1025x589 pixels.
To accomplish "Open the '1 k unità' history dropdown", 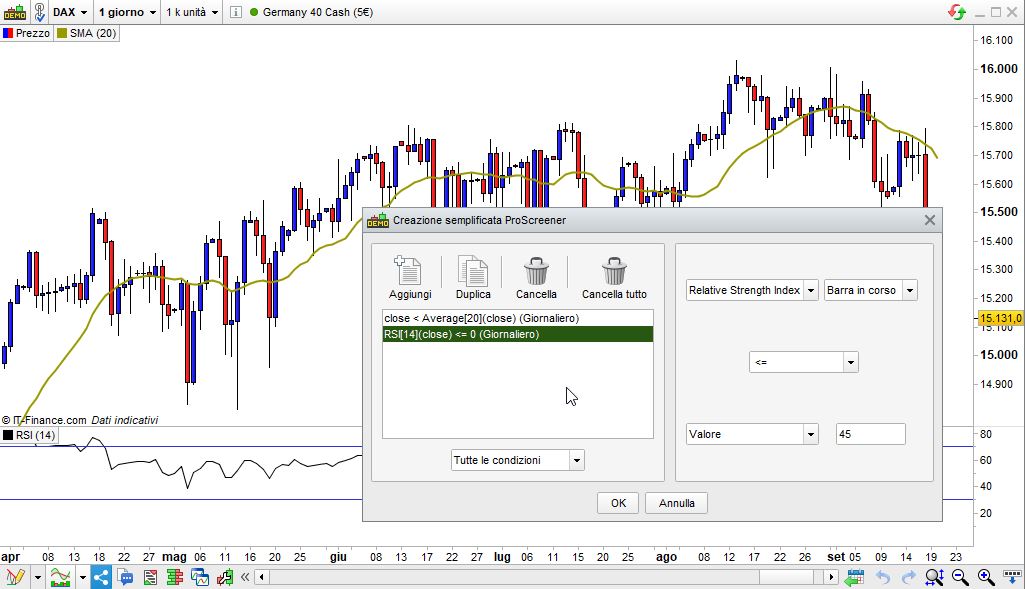I will (192, 12).
